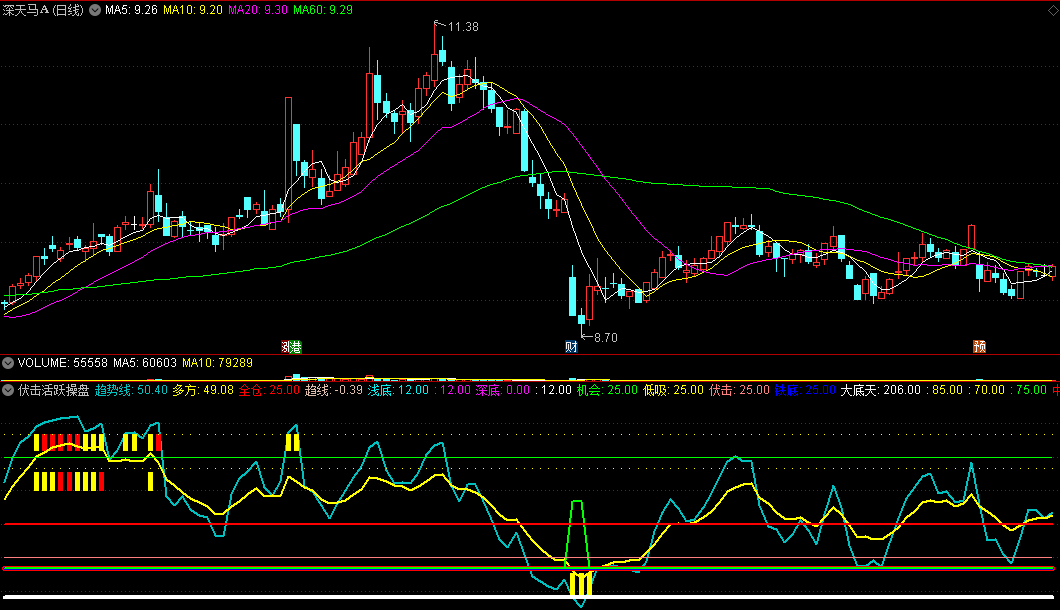Viewport: 1060px width, 610px height.
Task: Click the stock title 深天马A (日线)
Action: click(43, 10)
